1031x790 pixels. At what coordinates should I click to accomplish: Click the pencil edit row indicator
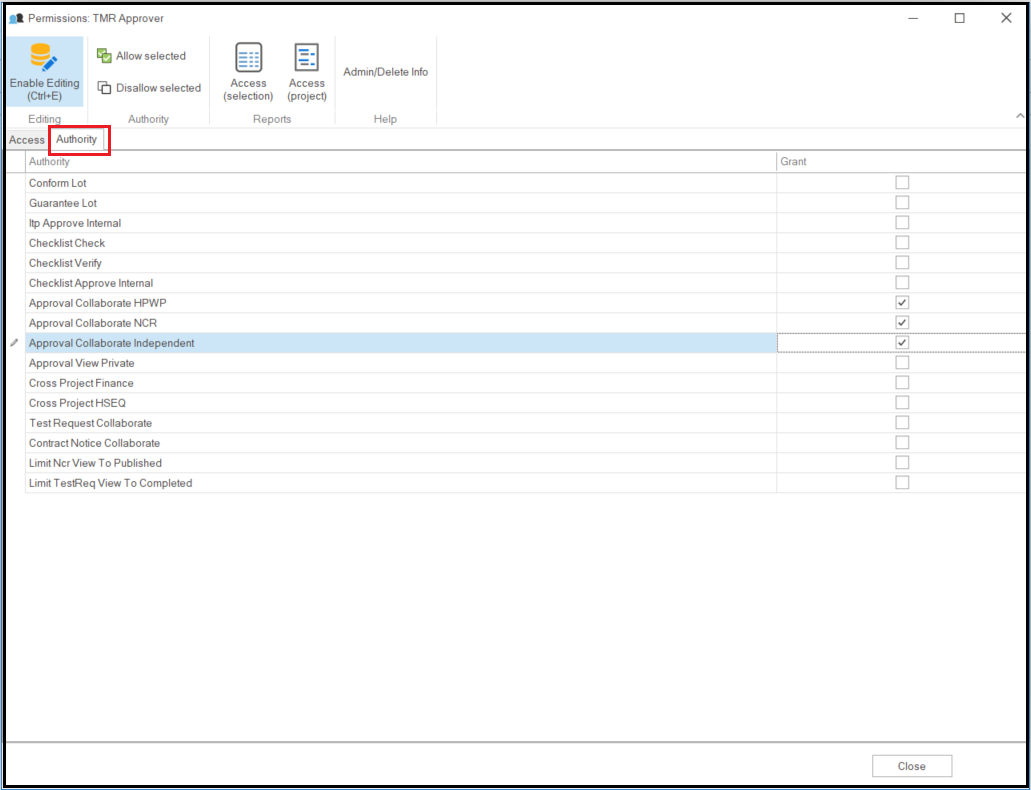coord(14,343)
